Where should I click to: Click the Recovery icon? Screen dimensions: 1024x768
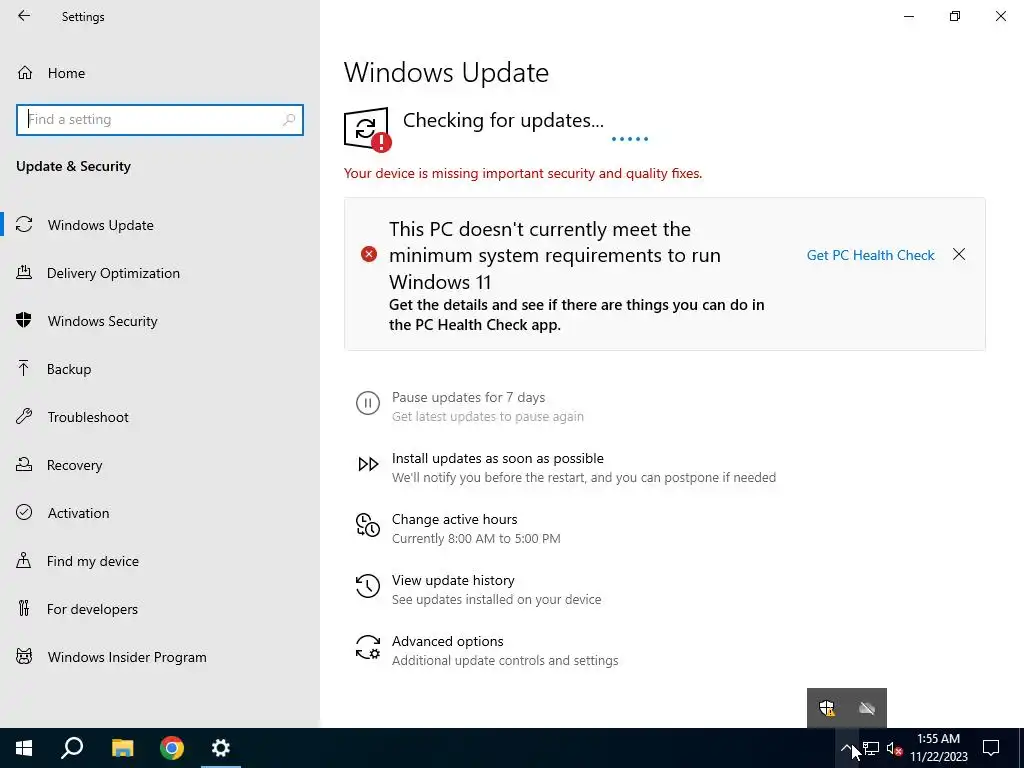click(24, 464)
